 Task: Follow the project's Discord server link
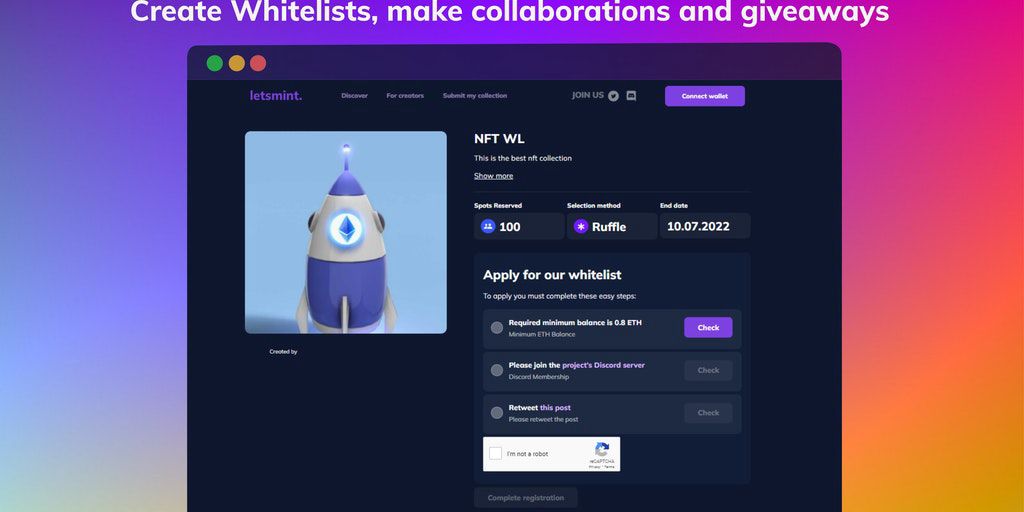point(603,365)
